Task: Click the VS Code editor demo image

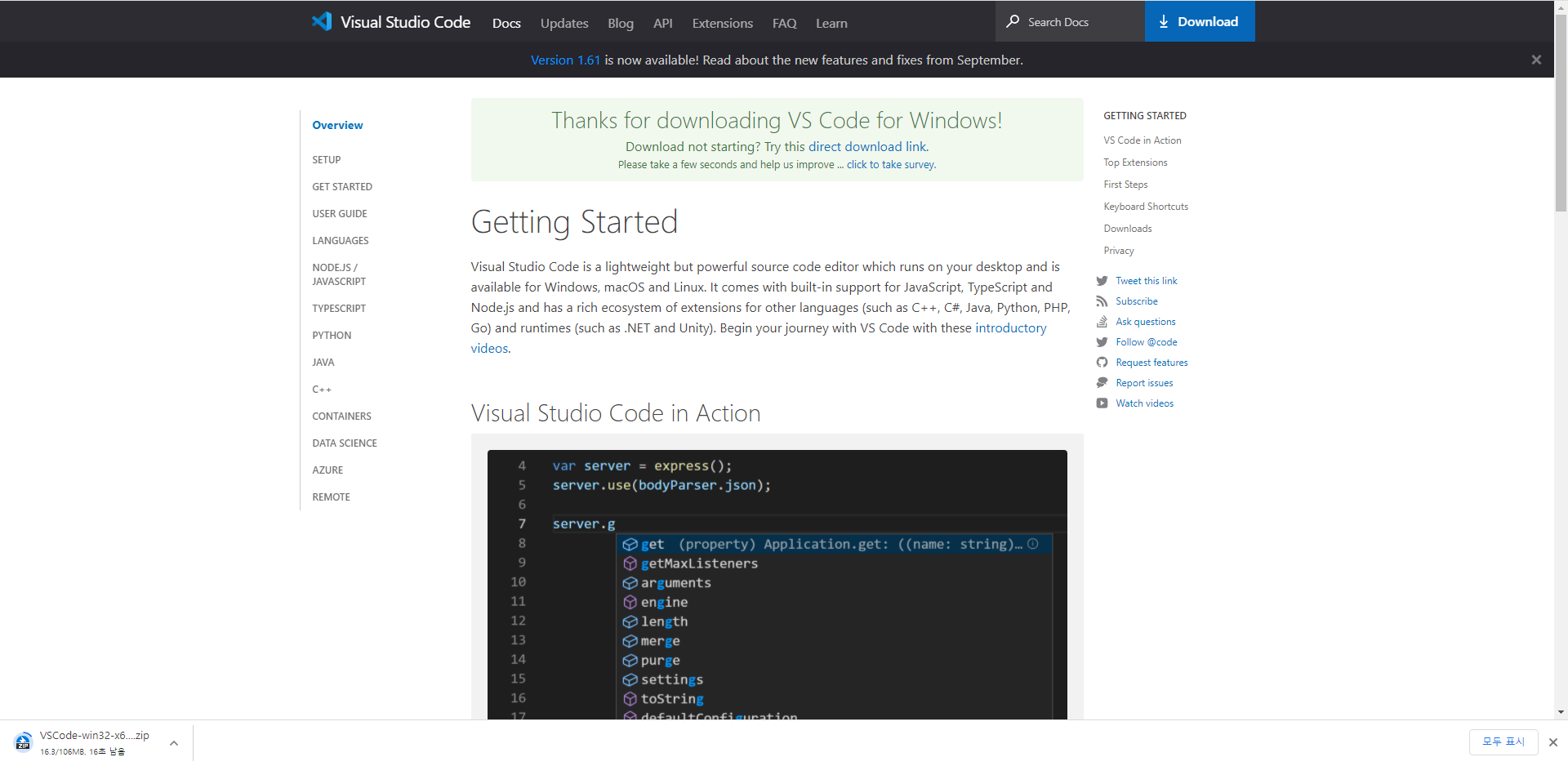Action: pos(777,585)
